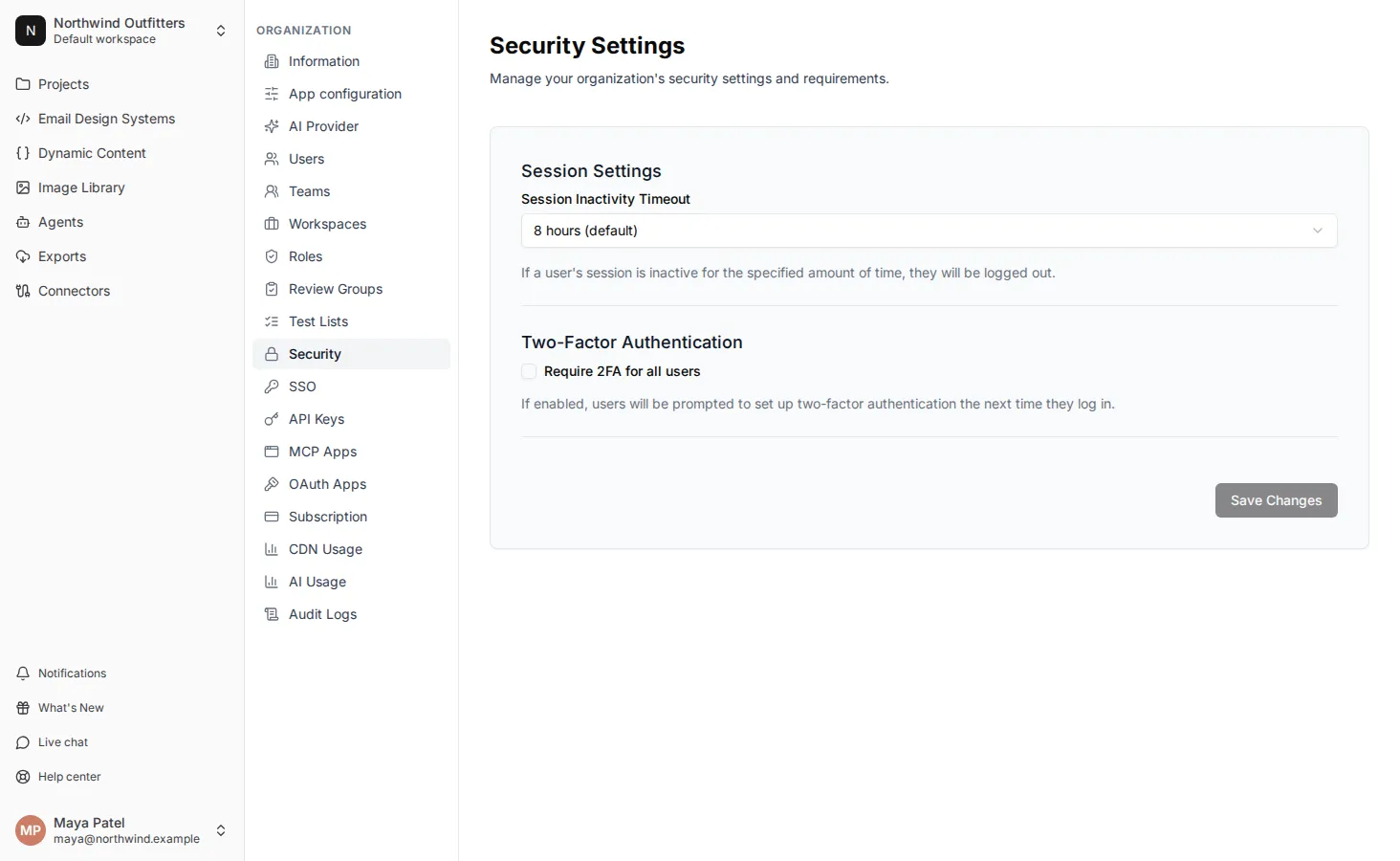Open the Users settings page
Image resolution: width=1400 pixels, height=861 pixels.
351,159
